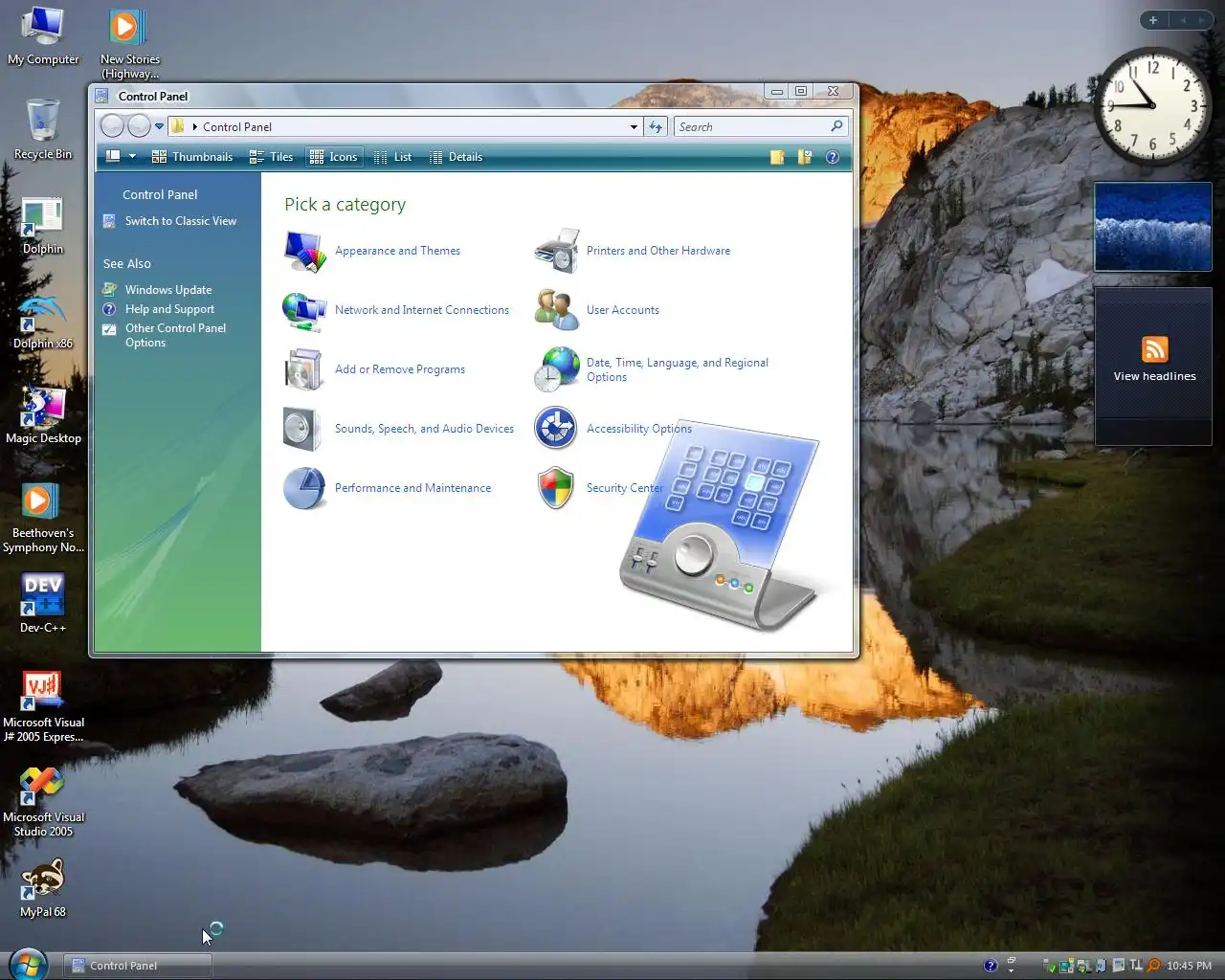
Task: Click the Control Panel taskbar button
Action: (x=139, y=966)
